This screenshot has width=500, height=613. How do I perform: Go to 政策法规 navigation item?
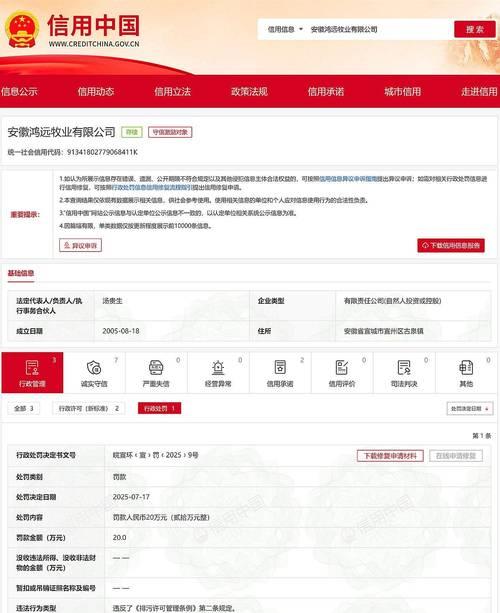click(249, 91)
